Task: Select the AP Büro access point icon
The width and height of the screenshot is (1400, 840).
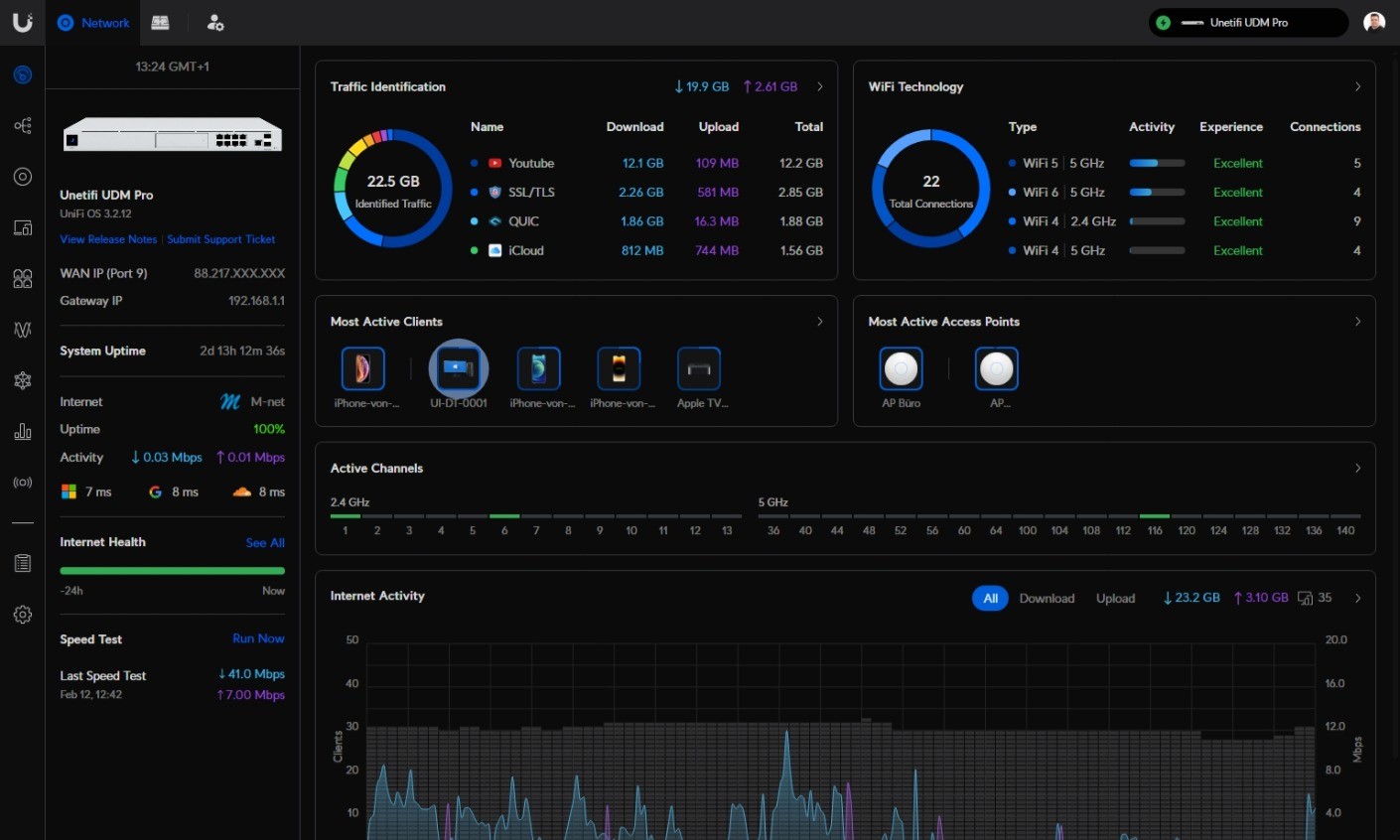Action: click(901, 369)
